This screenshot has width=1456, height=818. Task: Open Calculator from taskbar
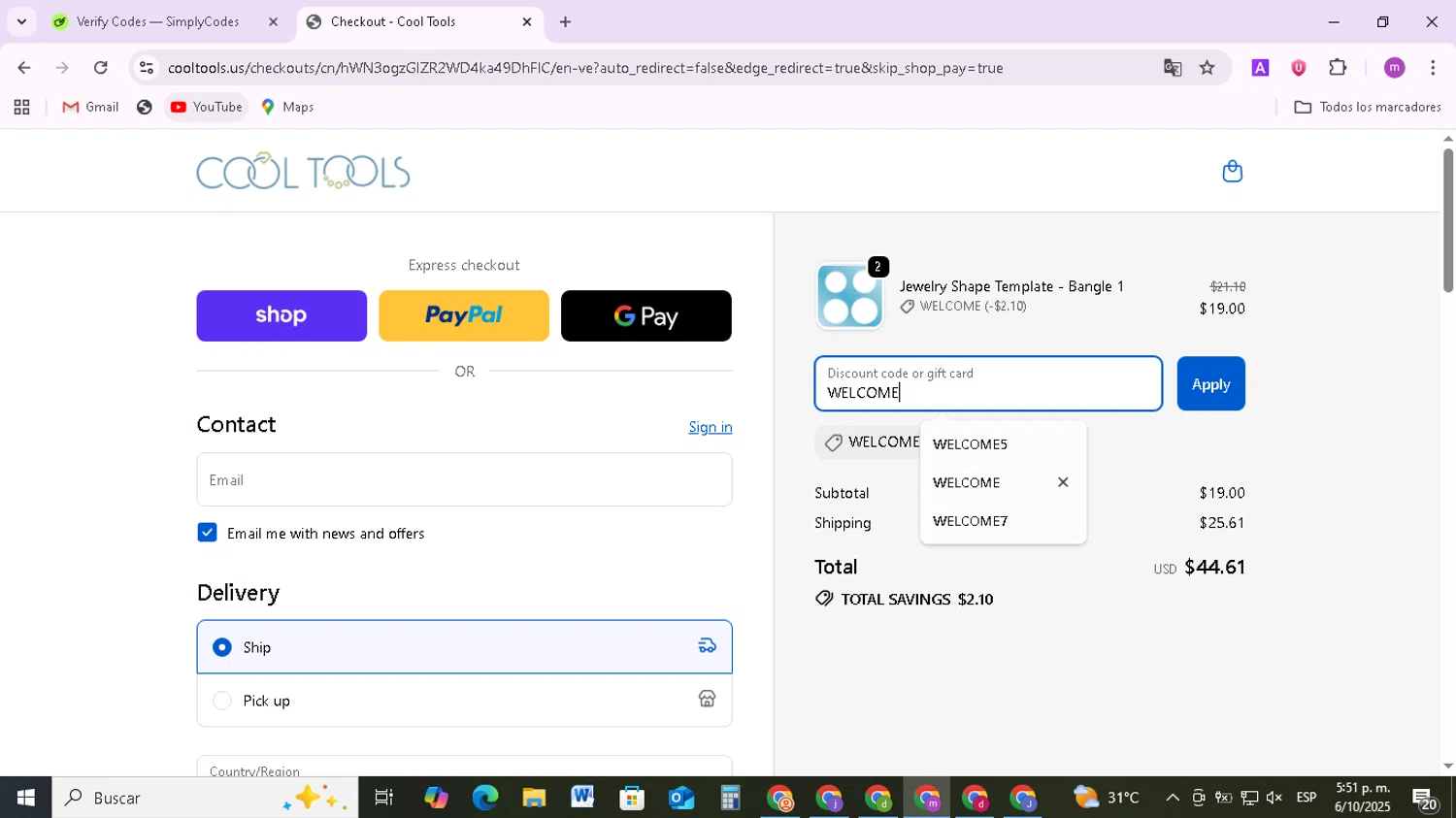[730, 798]
